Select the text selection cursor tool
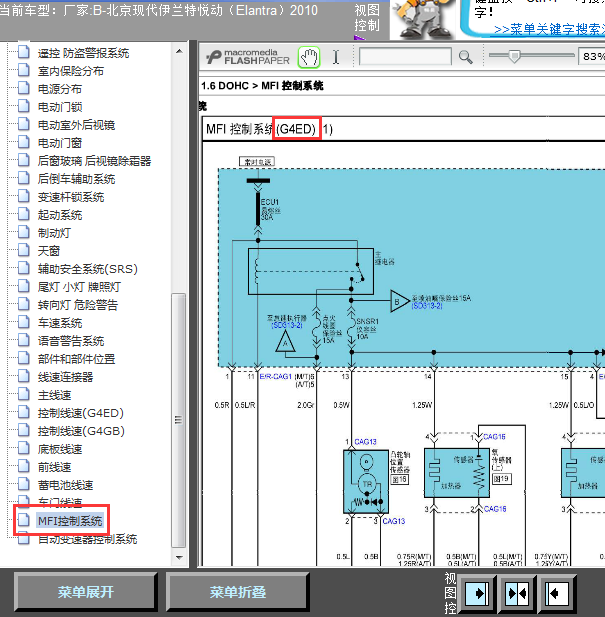605x617 pixels. tap(336, 57)
